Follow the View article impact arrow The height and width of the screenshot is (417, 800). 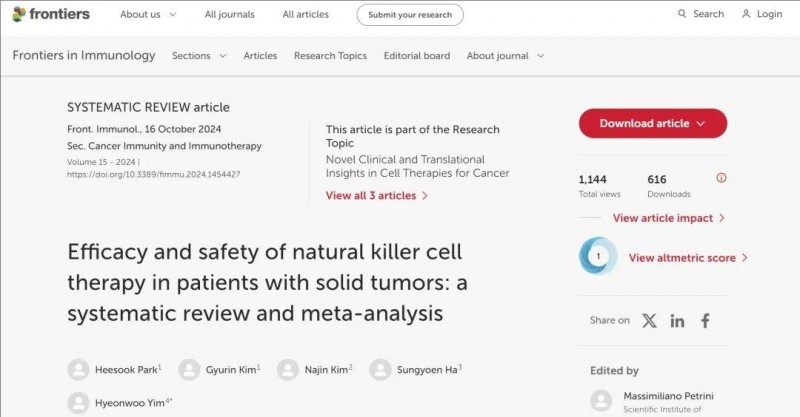(x=721, y=218)
